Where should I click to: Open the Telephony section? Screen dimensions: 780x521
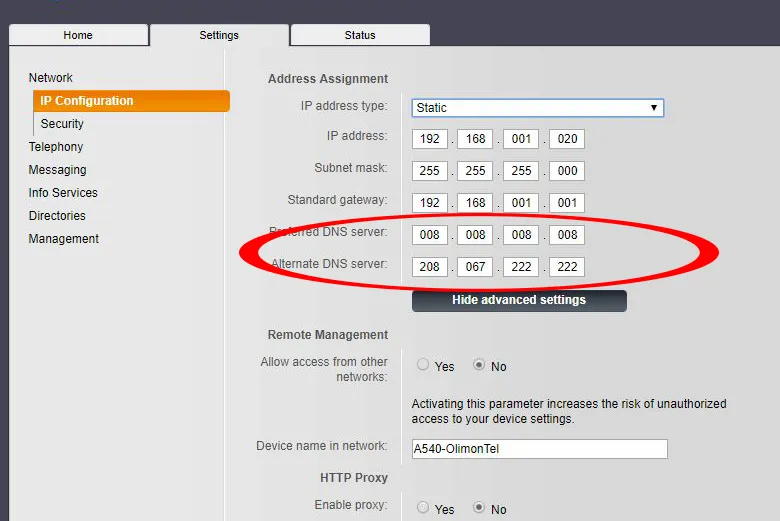tap(56, 147)
